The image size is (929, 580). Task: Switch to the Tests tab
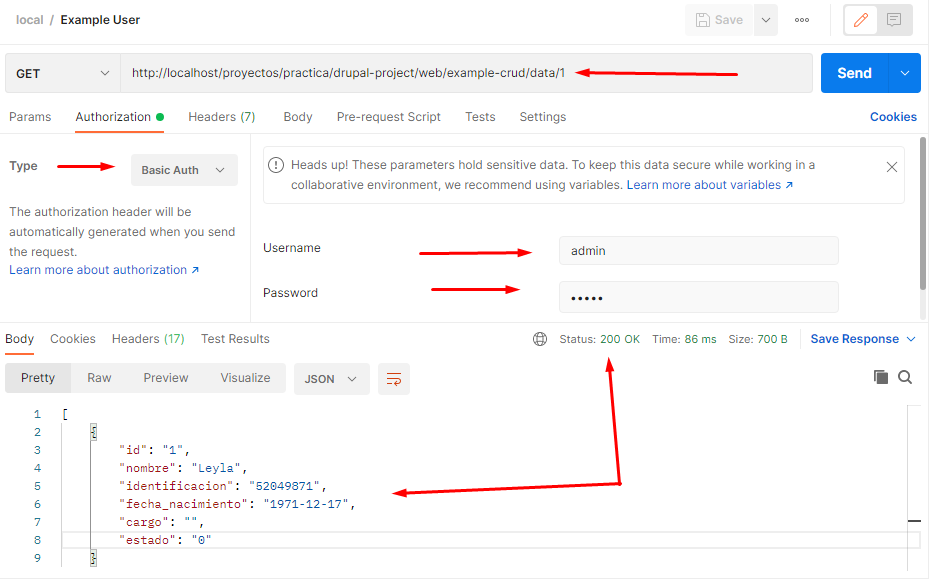(480, 117)
